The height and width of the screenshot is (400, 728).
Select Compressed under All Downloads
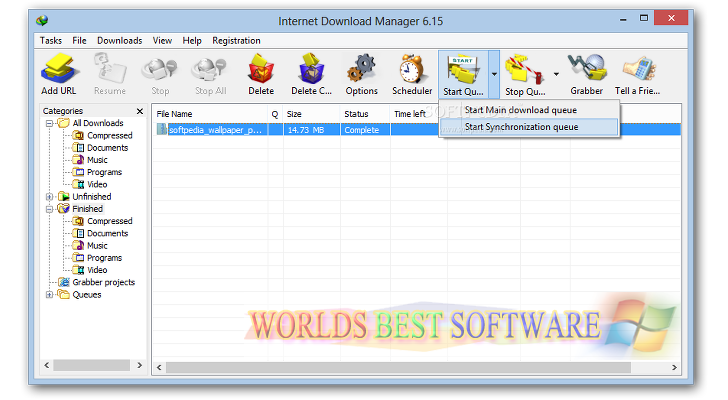[110, 135]
